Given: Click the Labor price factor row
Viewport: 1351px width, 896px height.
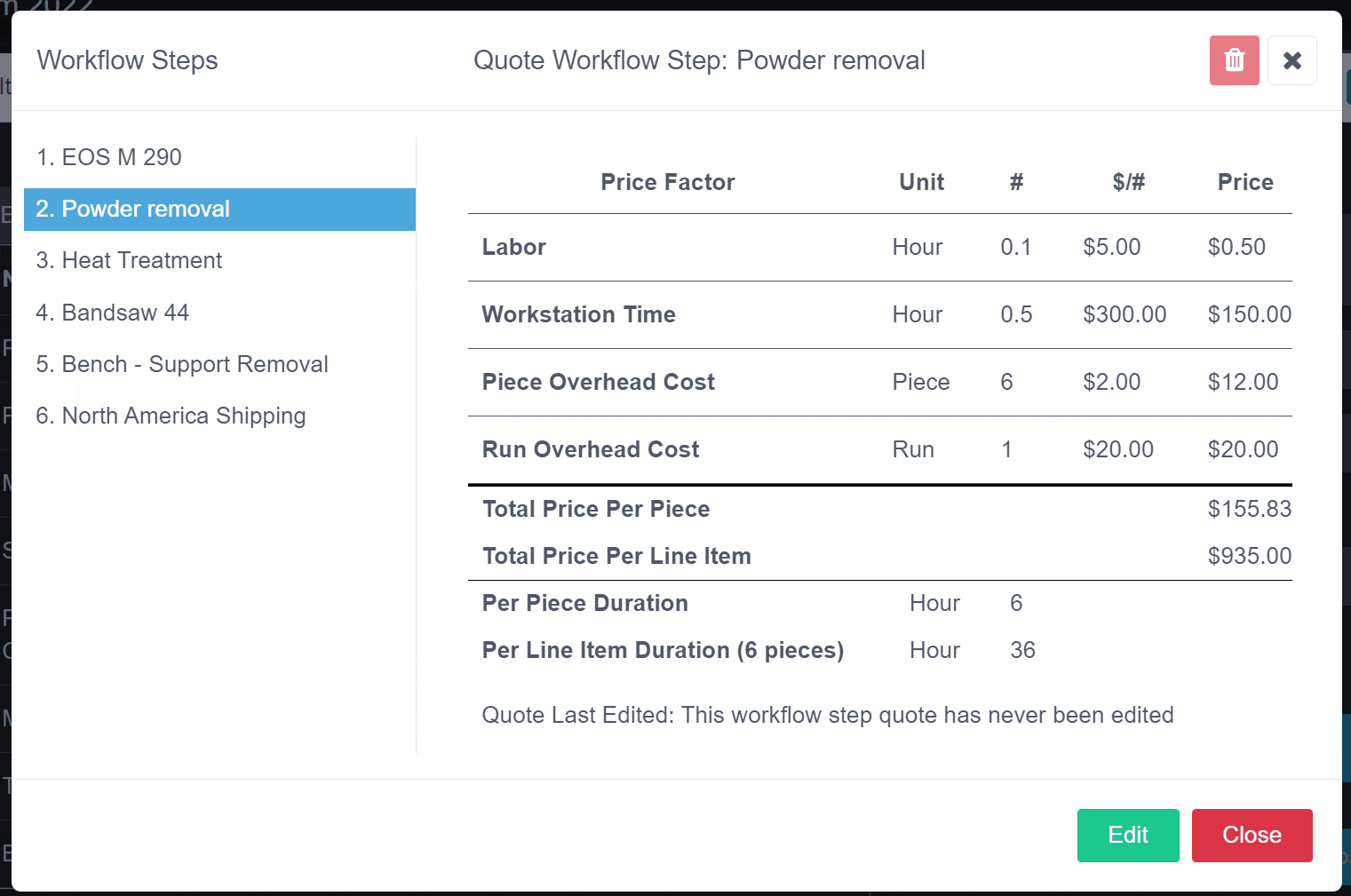Looking at the screenshot, I should click(514, 247).
